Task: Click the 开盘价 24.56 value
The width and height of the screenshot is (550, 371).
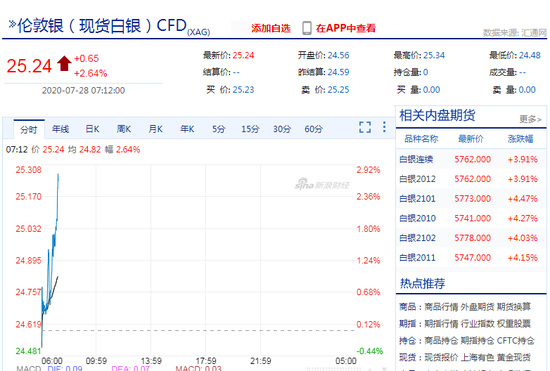Action: click(338, 55)
